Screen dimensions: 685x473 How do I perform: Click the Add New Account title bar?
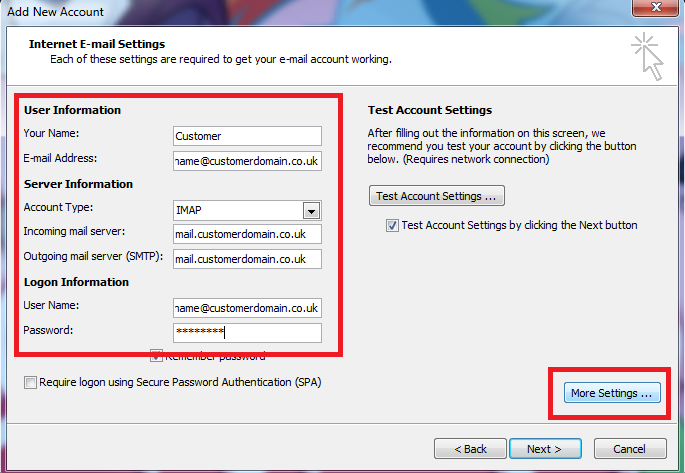coord(300,9)
